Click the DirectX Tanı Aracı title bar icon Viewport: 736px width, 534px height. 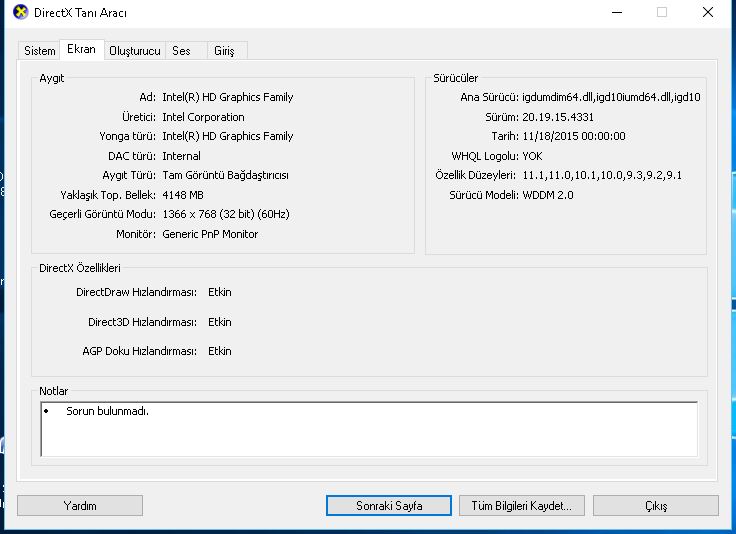(21, 12)
